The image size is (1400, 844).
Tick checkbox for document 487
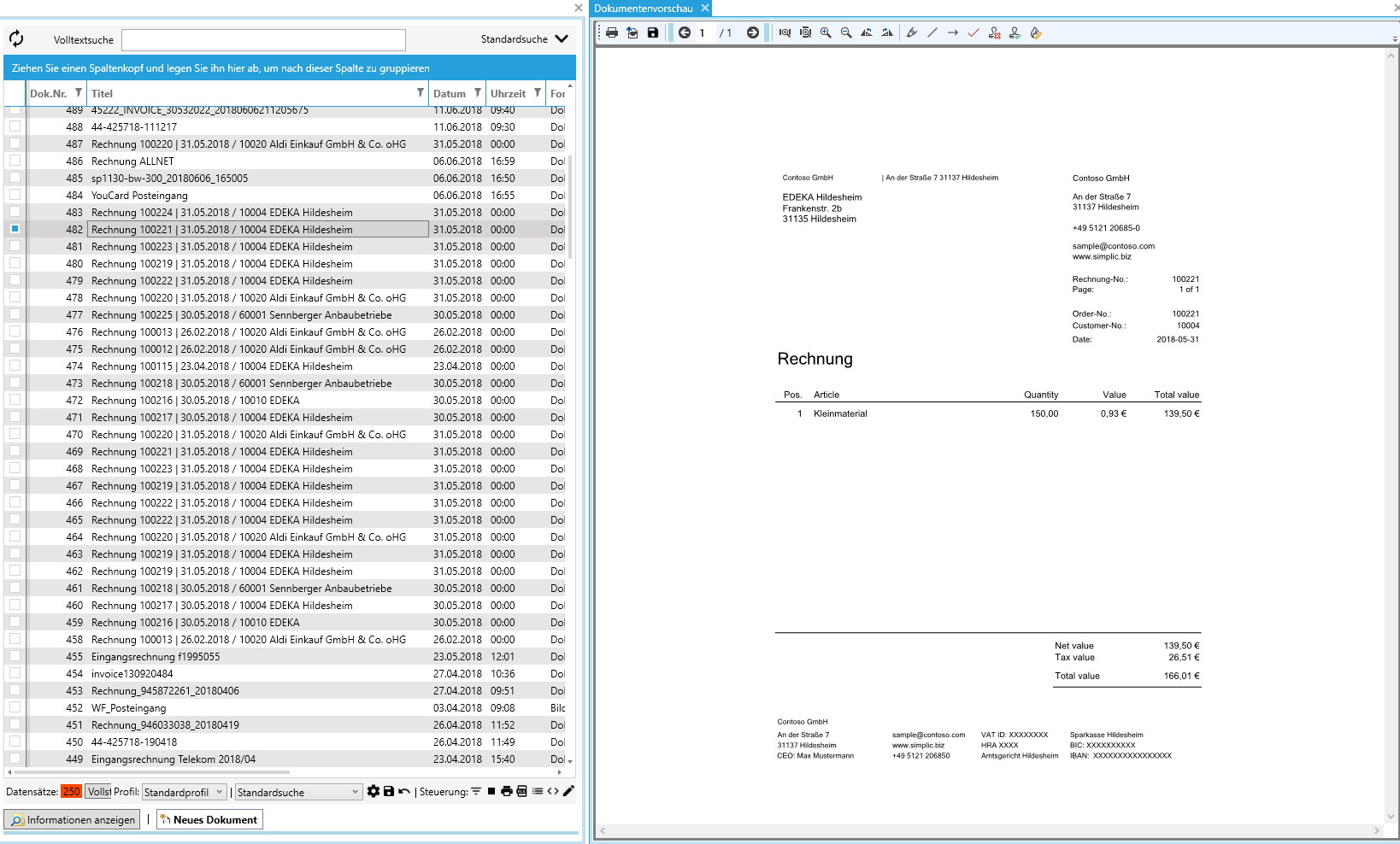click(15, 143)
